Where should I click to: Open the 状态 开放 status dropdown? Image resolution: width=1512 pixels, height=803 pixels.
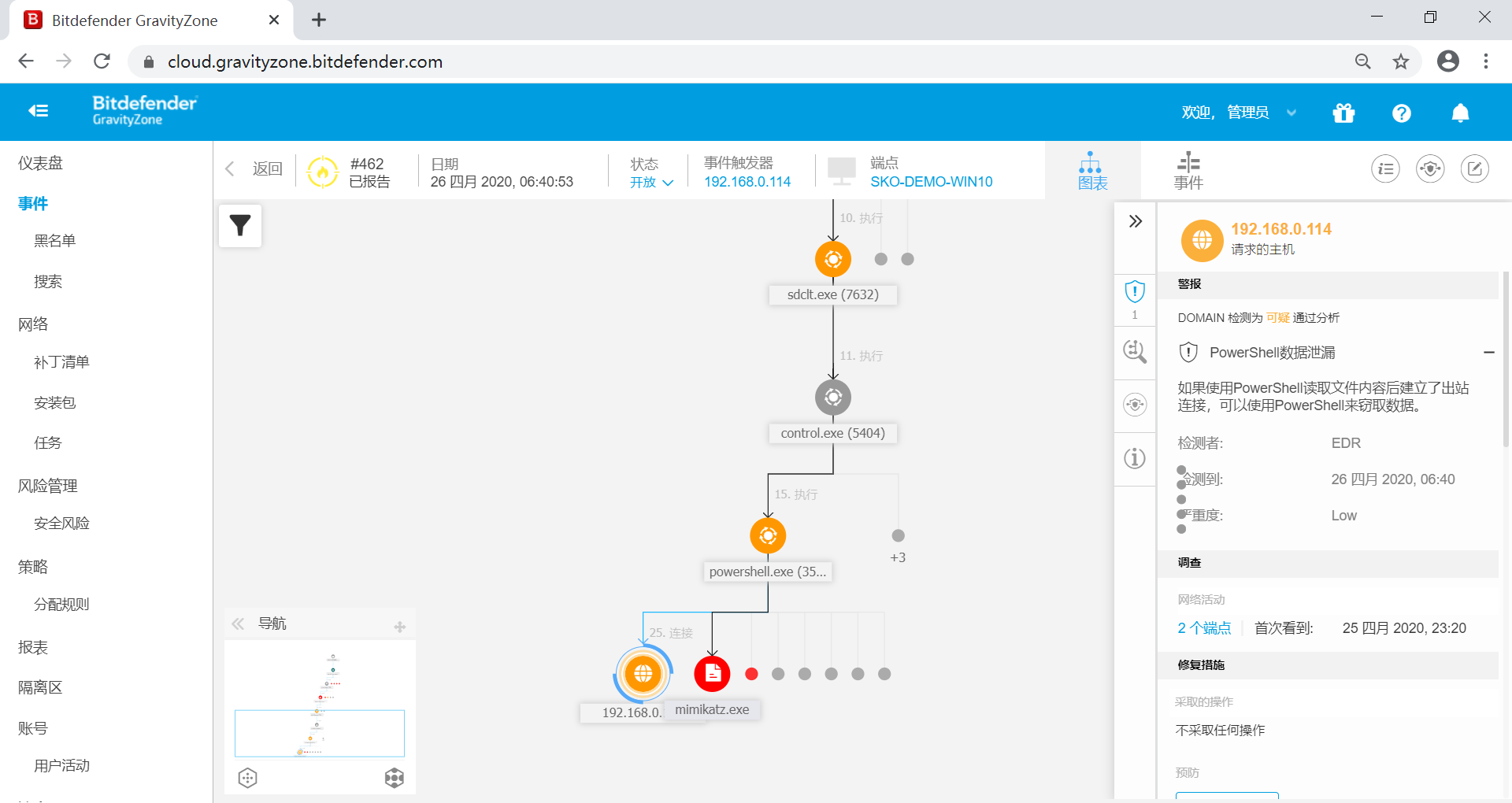(x=651, y=182)
